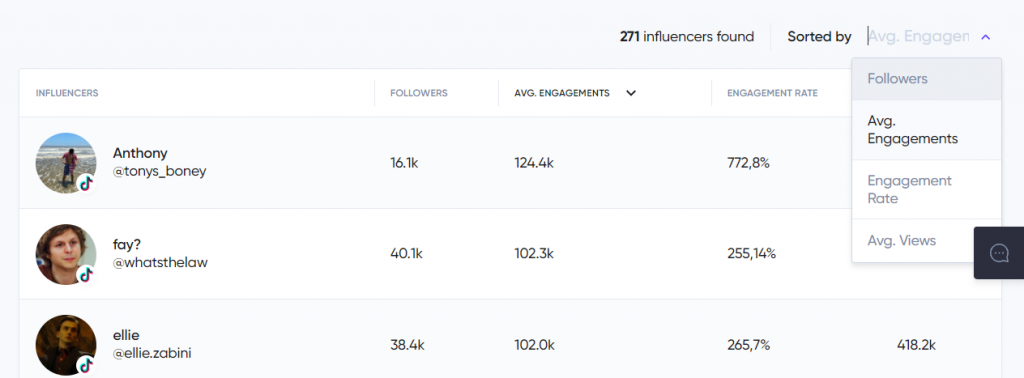Focus the Sorted by search field

tap(918, 37)
